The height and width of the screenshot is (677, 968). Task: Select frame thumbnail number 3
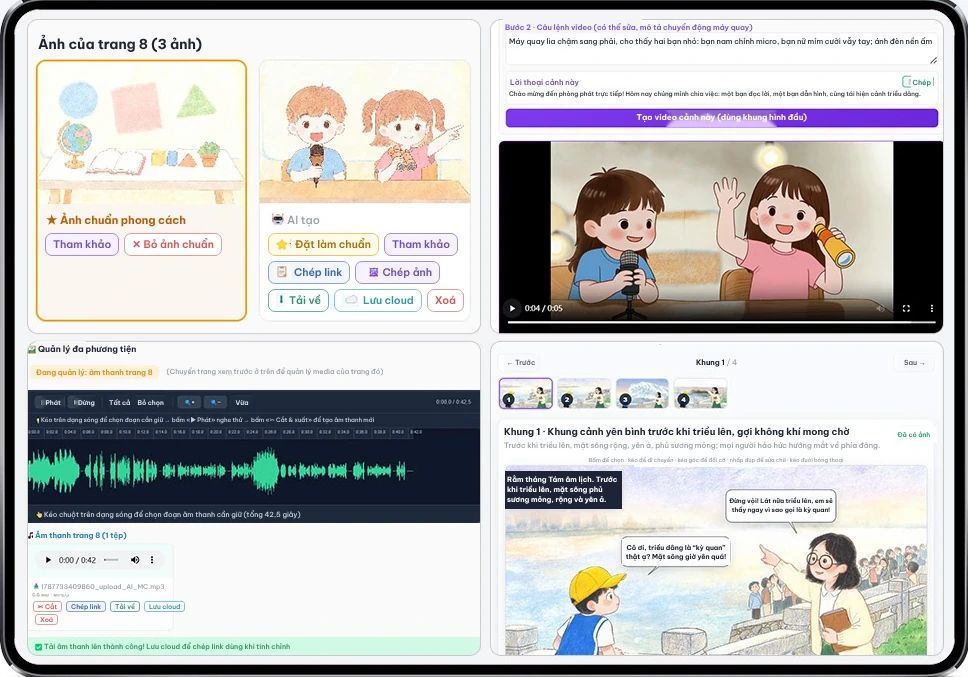click(x=642, y=393)
